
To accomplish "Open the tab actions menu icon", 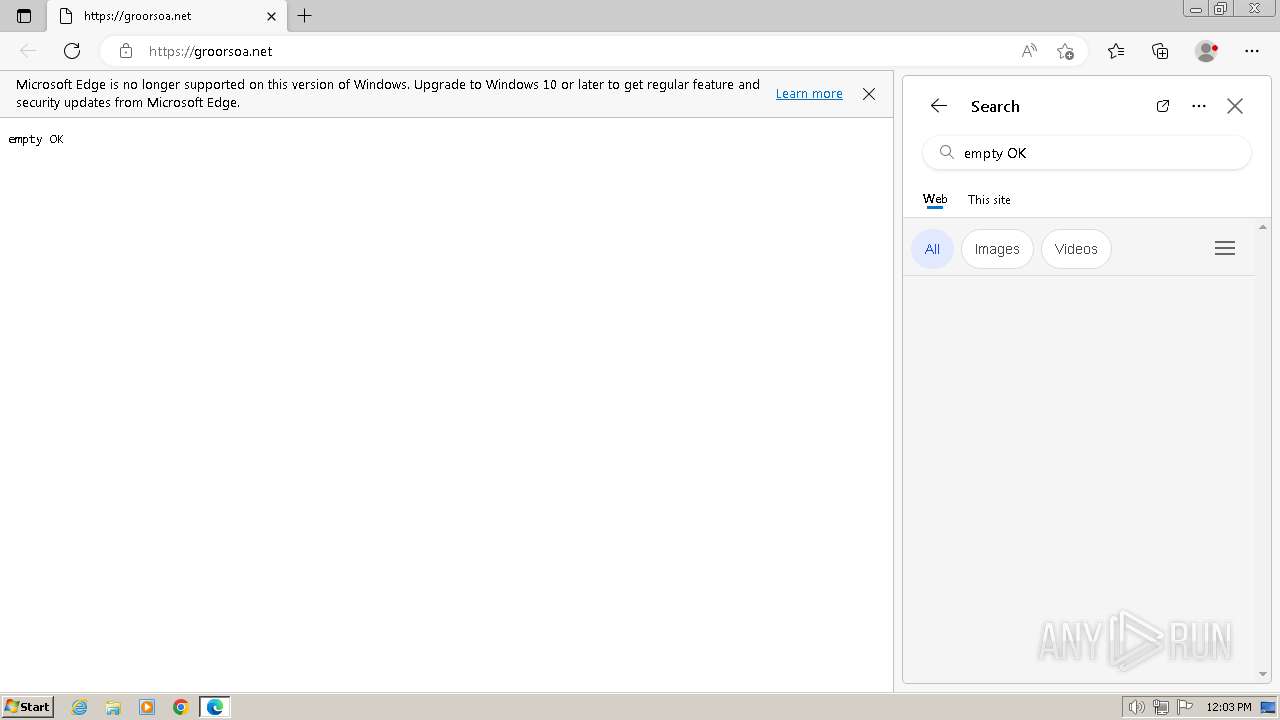I will point(24,16).
